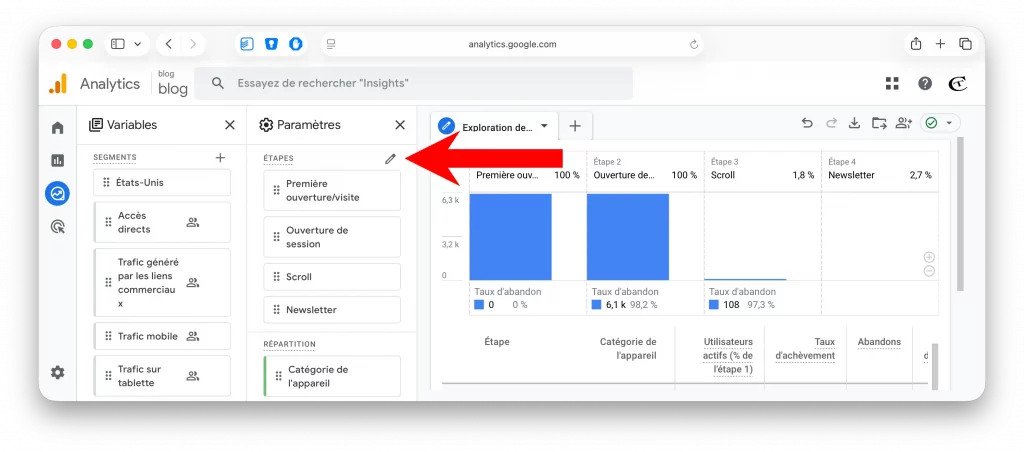This screenshot has width=1024, height=452.
Task: Click the Bitwarden shield extension icon
Action: tap(271, 44)
